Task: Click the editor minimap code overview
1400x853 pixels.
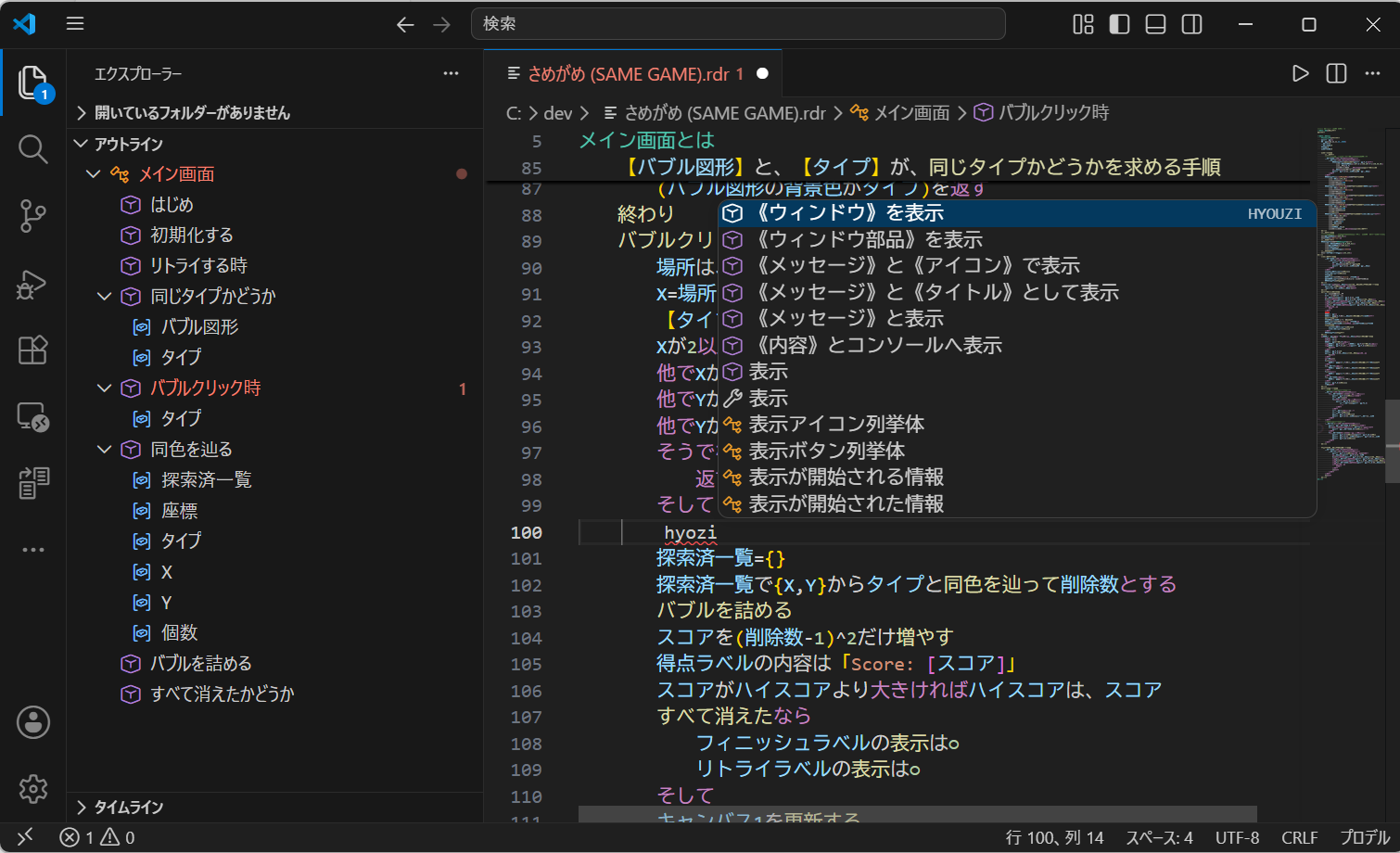Action: (x=1350, y=306)
